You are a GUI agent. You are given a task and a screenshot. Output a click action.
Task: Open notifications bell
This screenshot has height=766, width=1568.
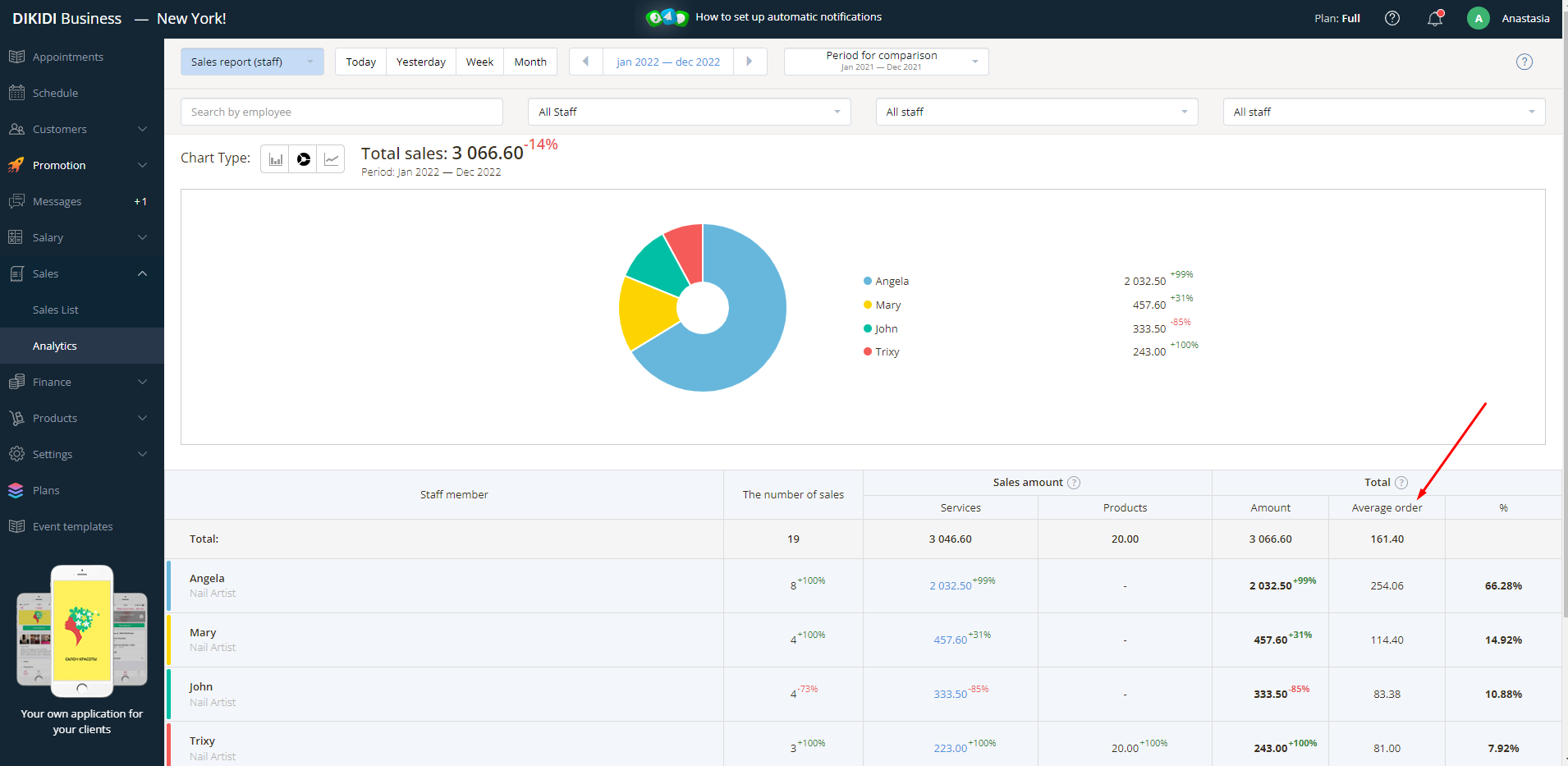1435,18
